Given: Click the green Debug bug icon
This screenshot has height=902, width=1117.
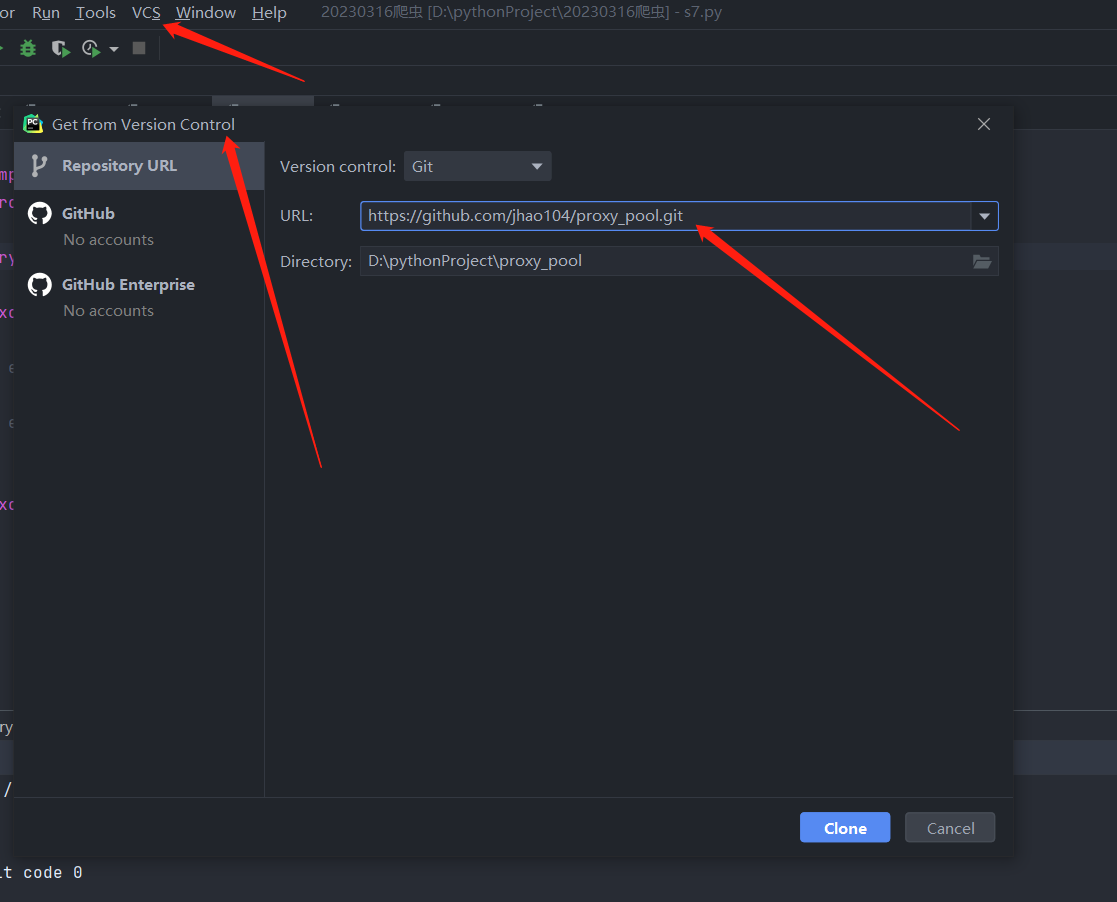Looking at the screenshot, I should pos(28,48).
